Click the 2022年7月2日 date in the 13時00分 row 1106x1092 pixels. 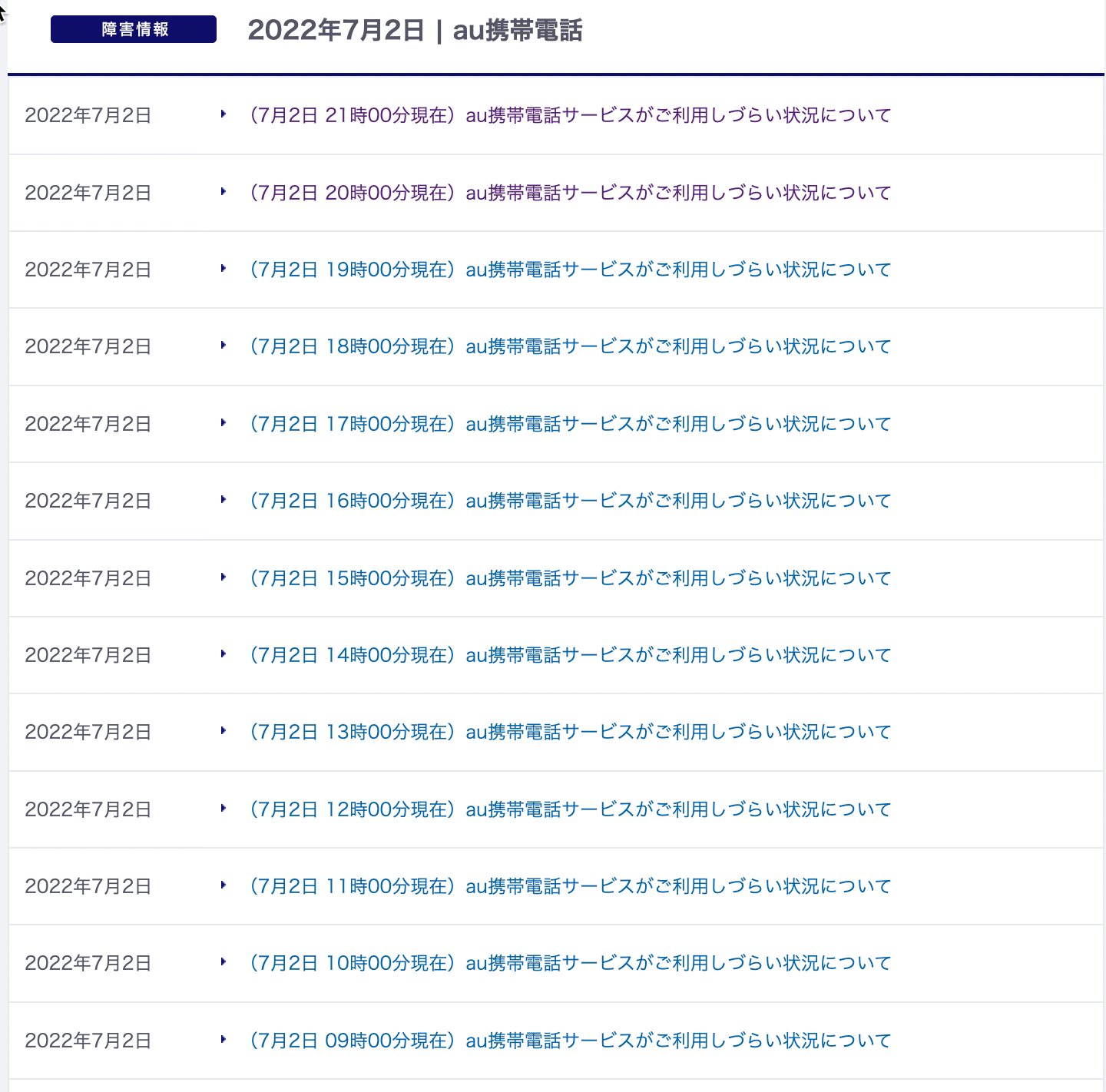(88, 732)
